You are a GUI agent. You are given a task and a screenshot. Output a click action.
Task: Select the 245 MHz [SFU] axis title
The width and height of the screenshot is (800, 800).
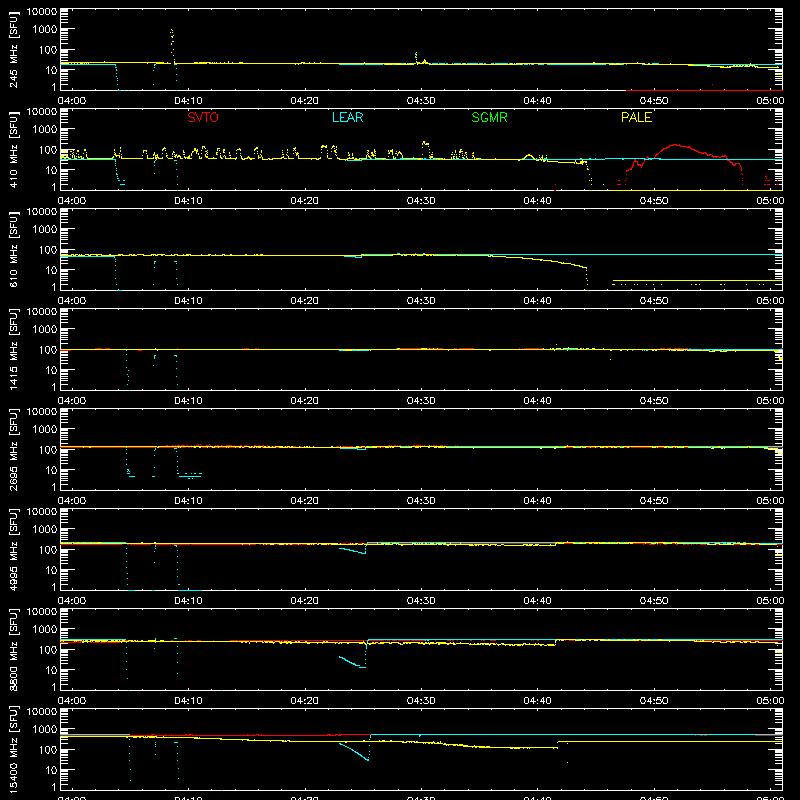click(13, 49)
